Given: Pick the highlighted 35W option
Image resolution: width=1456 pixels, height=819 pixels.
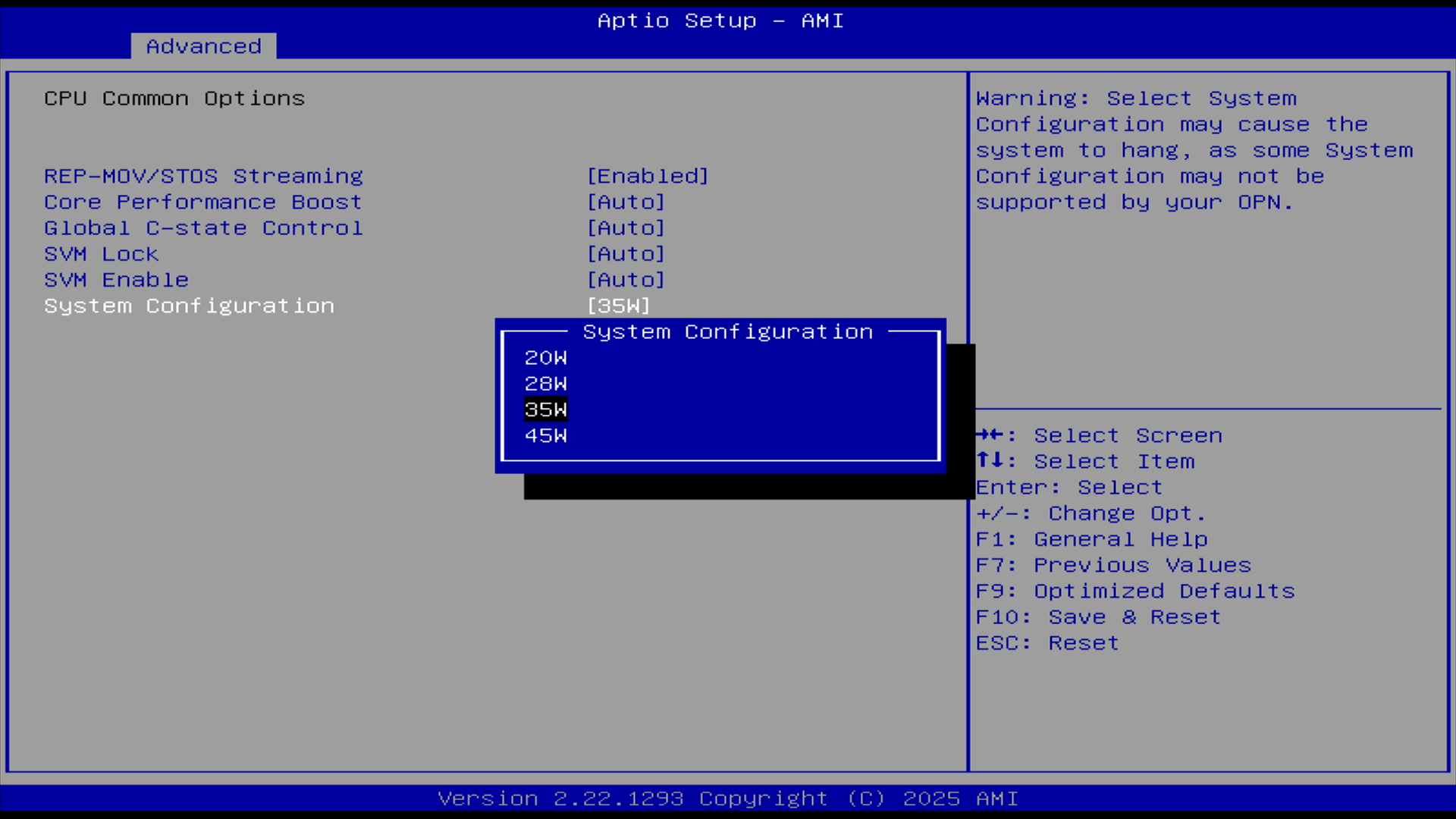Looking at the screenshot, I should coord(545,409).
